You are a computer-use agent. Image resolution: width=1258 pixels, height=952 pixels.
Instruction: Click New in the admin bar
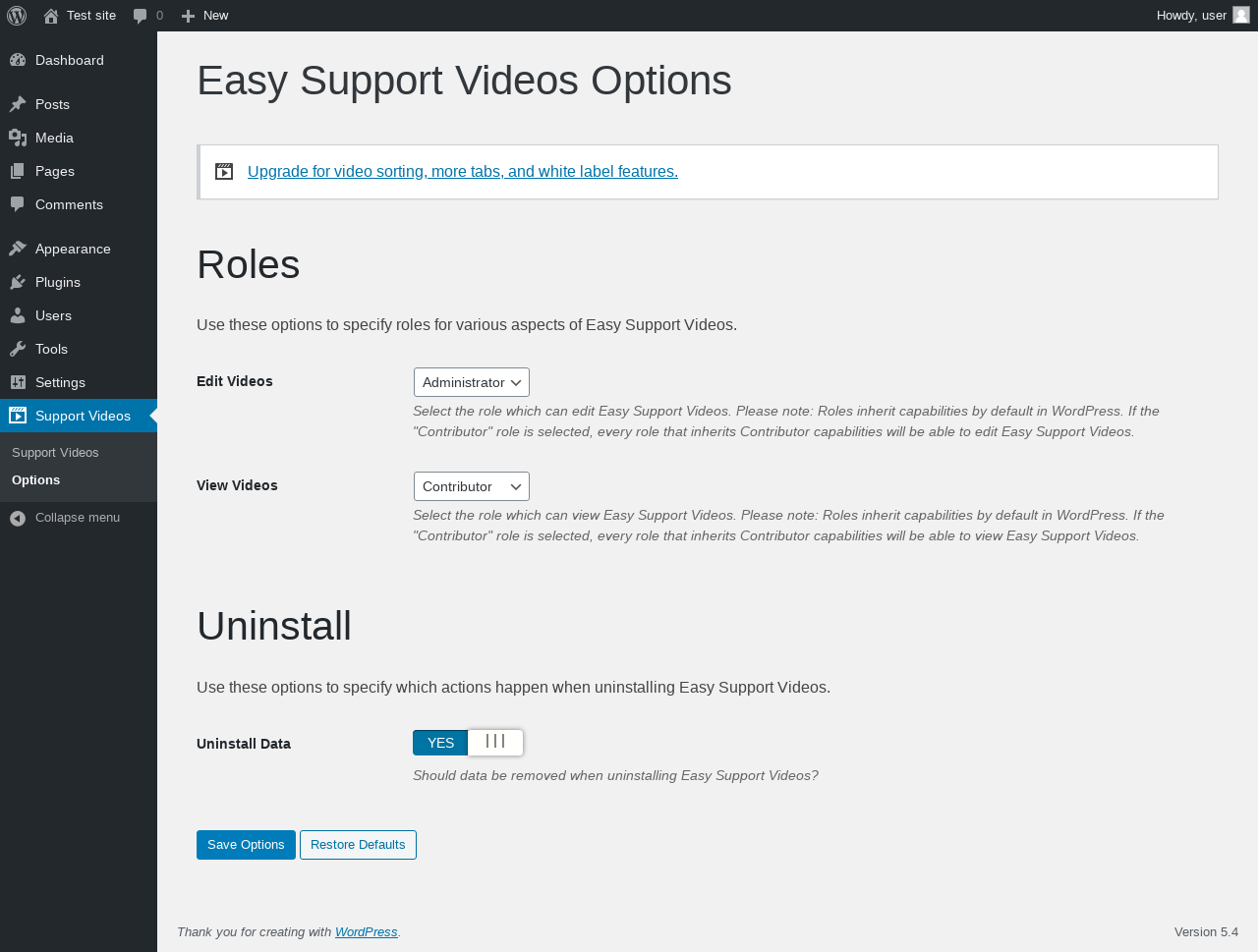point(215,16)
